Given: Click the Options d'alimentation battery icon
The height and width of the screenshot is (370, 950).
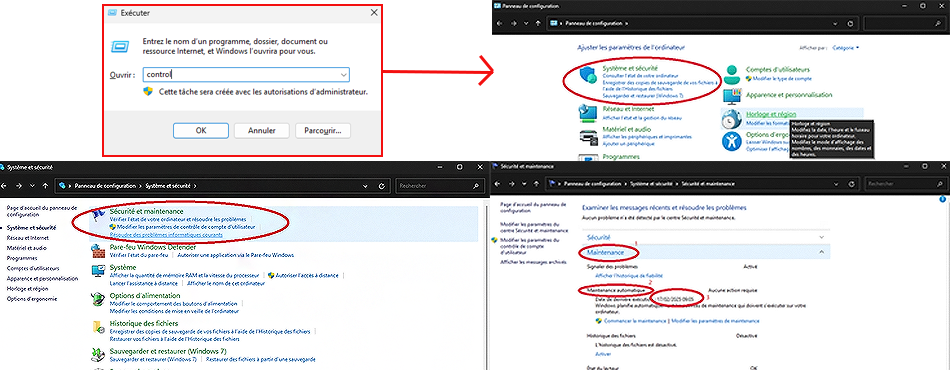Looking at the screenshot, I should click(x=98, y=299).
